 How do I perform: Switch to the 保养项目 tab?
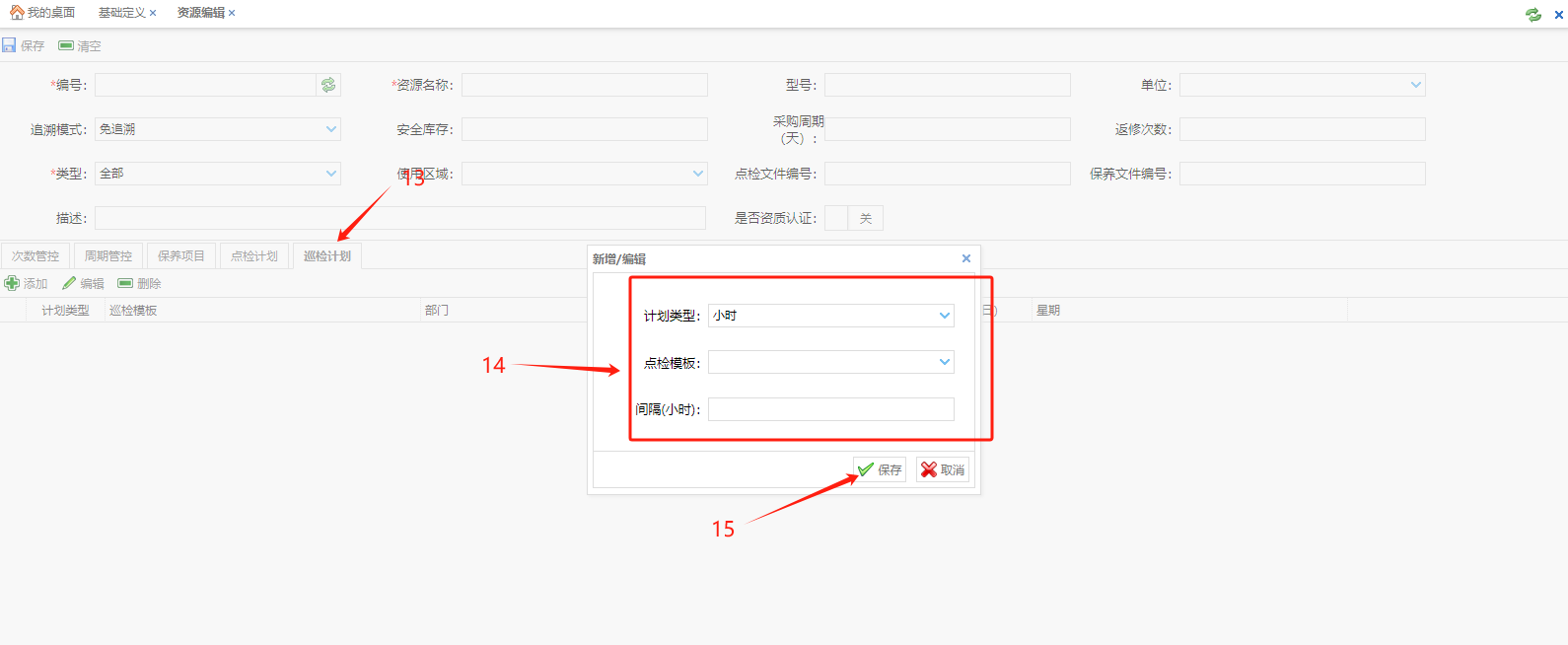click(180, 255)
